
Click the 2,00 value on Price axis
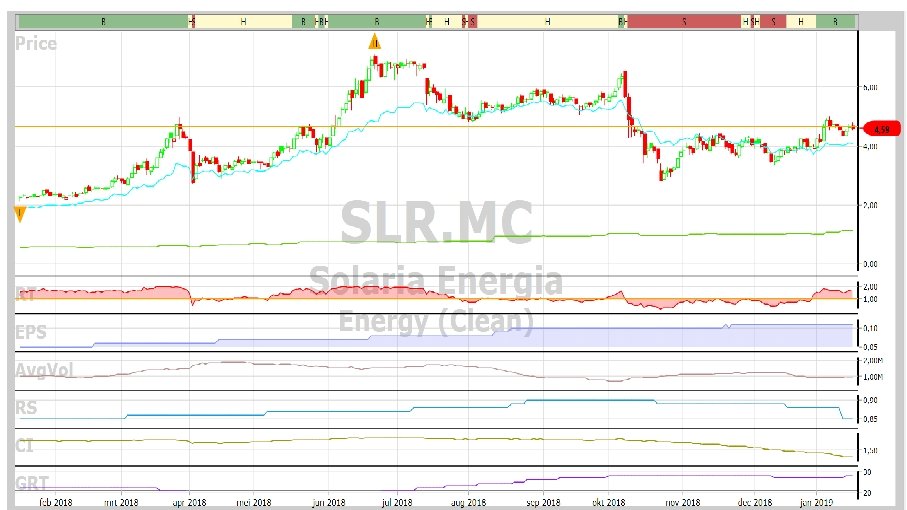tap(870, 205)
